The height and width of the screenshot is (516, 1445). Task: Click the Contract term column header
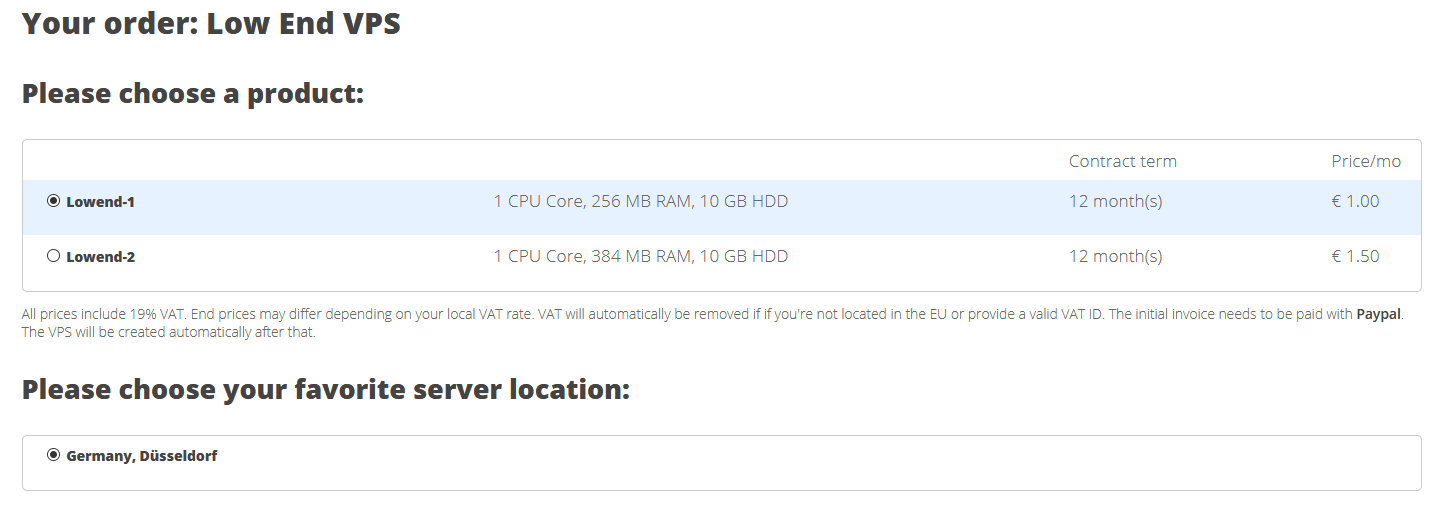point(1122,161)
